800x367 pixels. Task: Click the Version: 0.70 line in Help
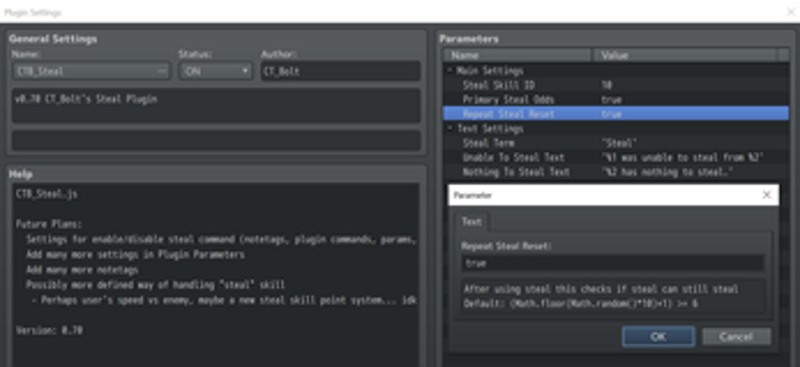tap(49, 330)
